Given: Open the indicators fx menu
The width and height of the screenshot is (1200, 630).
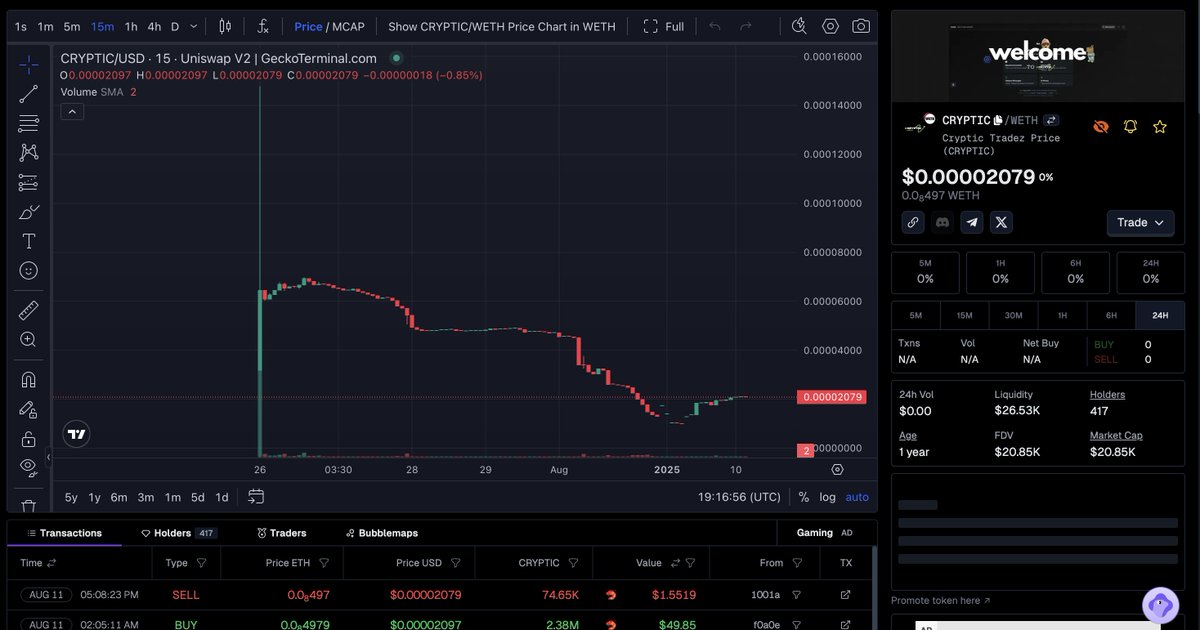Looking at the screenshot, I should tap(263, 27).
